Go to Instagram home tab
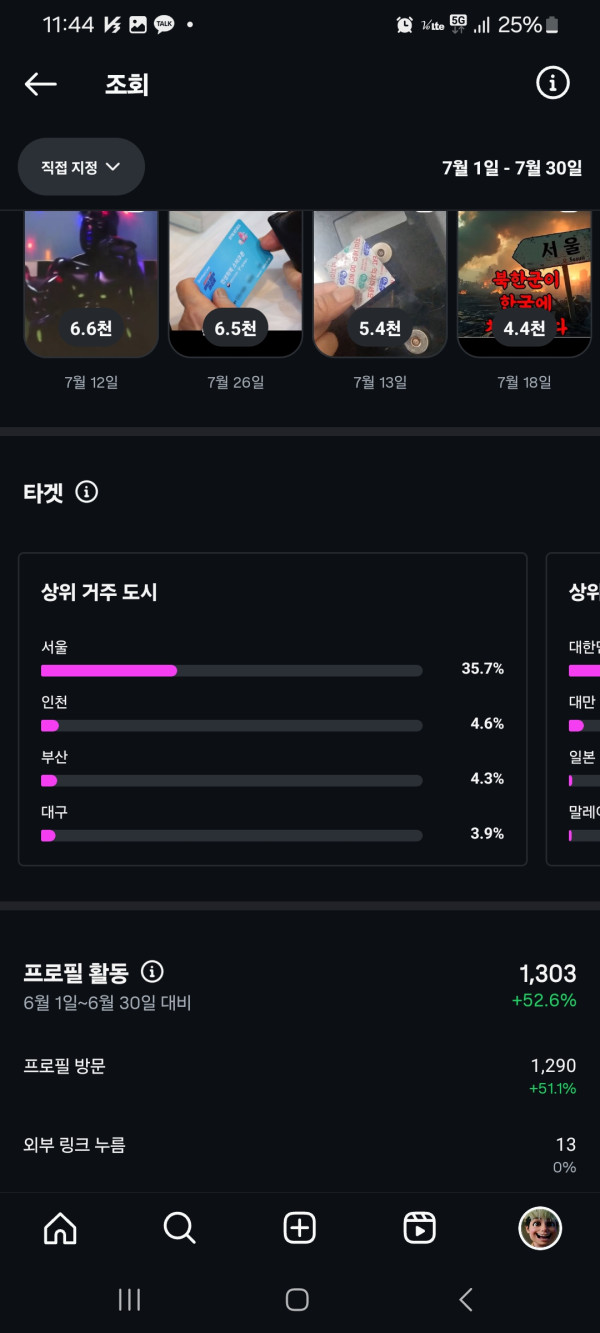Screen dimensions: 600x1333 coord(60,1227)
